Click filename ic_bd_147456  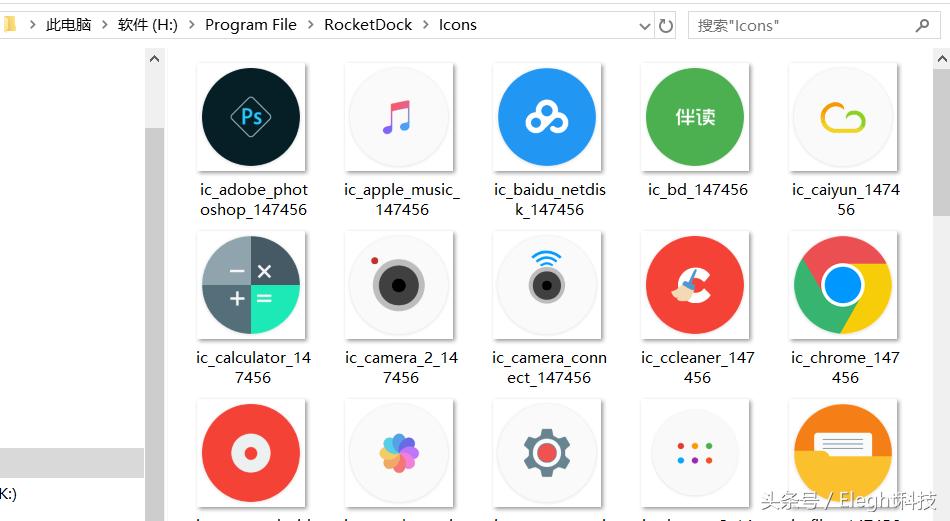pos(697,190)
